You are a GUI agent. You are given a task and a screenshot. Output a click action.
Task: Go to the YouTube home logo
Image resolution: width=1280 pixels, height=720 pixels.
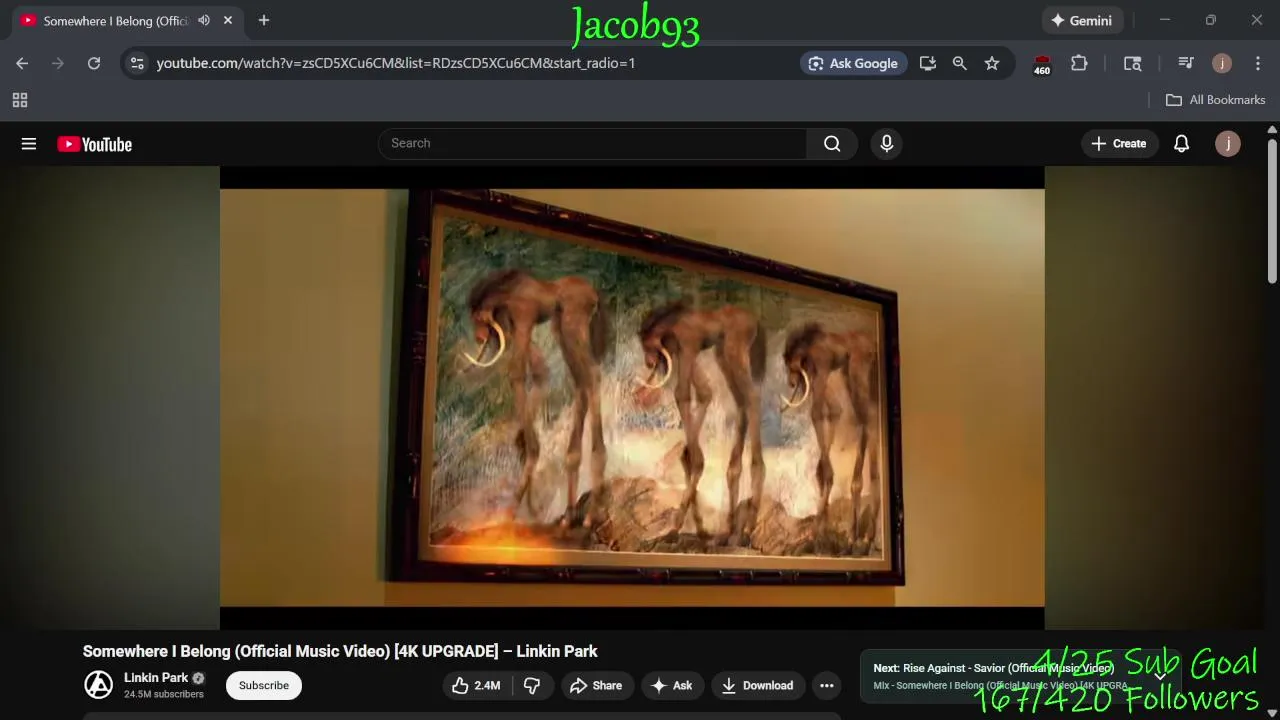point(95,144)
